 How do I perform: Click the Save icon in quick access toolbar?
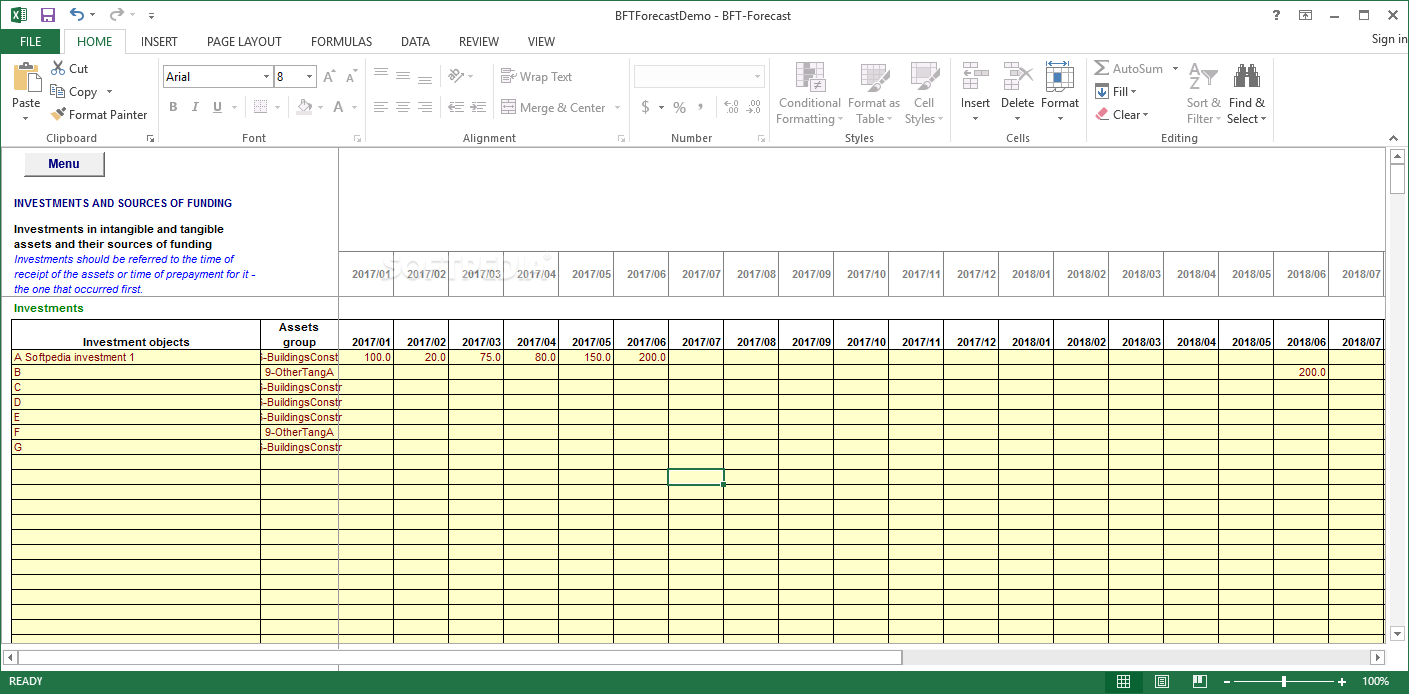[47, 15]
